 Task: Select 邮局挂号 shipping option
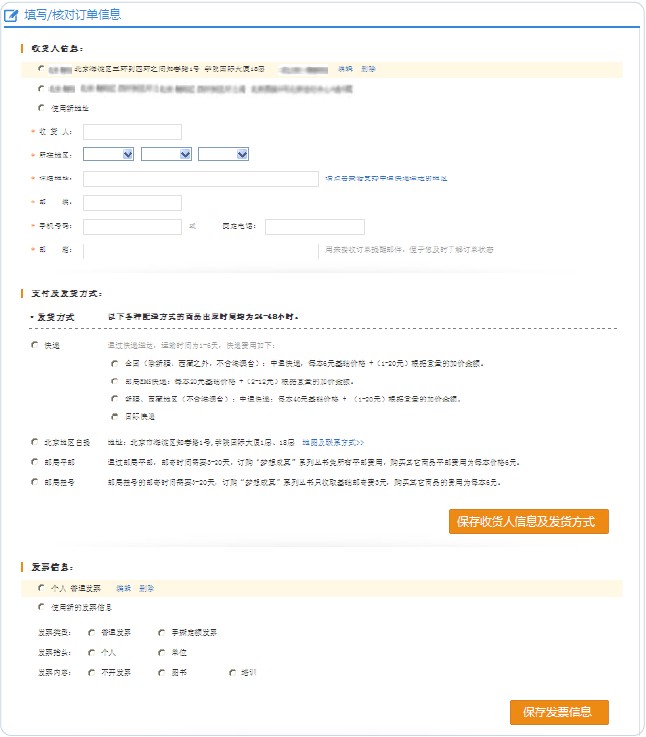pos(35,482)
